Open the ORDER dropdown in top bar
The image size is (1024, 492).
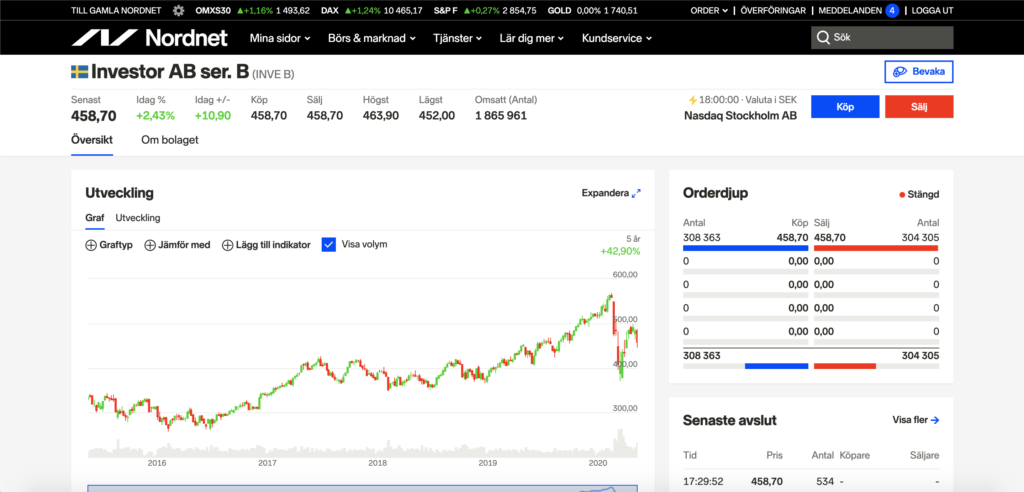click(709, 10)
